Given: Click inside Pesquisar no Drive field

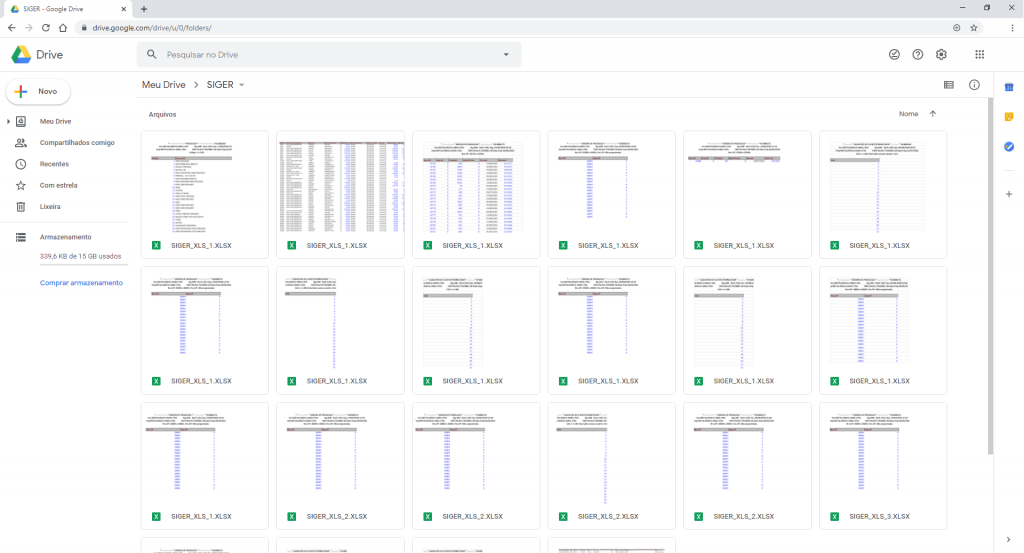Looking at the screenshot, I should click(320, 54).
